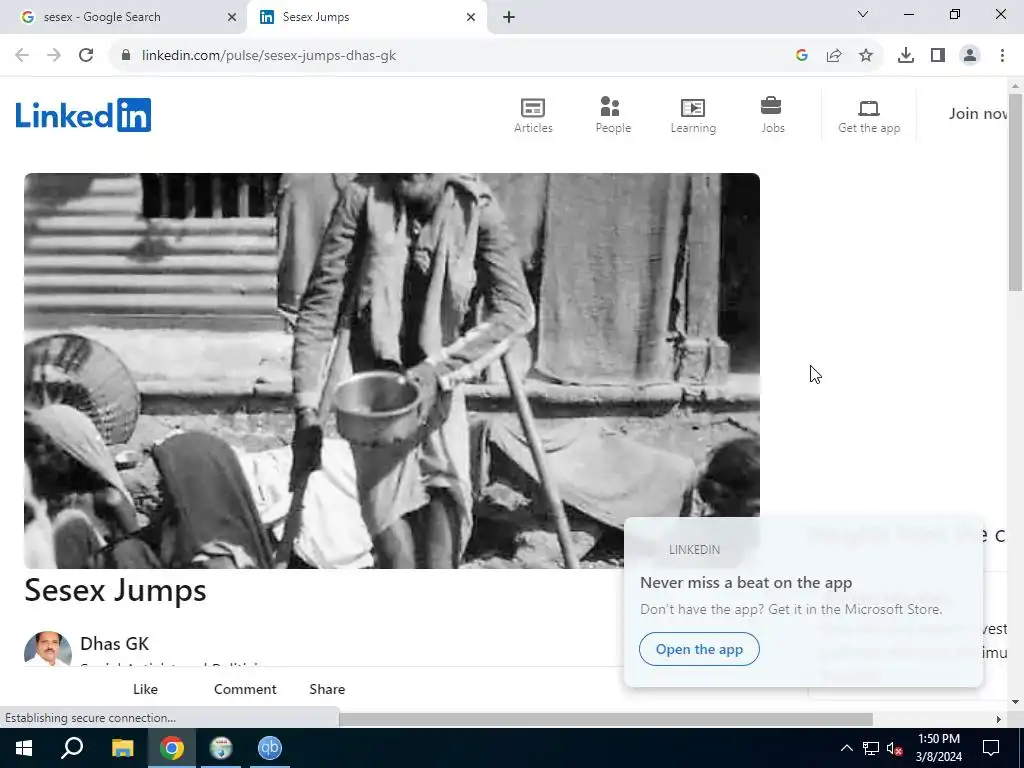This screenshot has width=1024, height=768.
Task: Click the scroll right arrow on horizontal scrollbar
Action: 998,719
